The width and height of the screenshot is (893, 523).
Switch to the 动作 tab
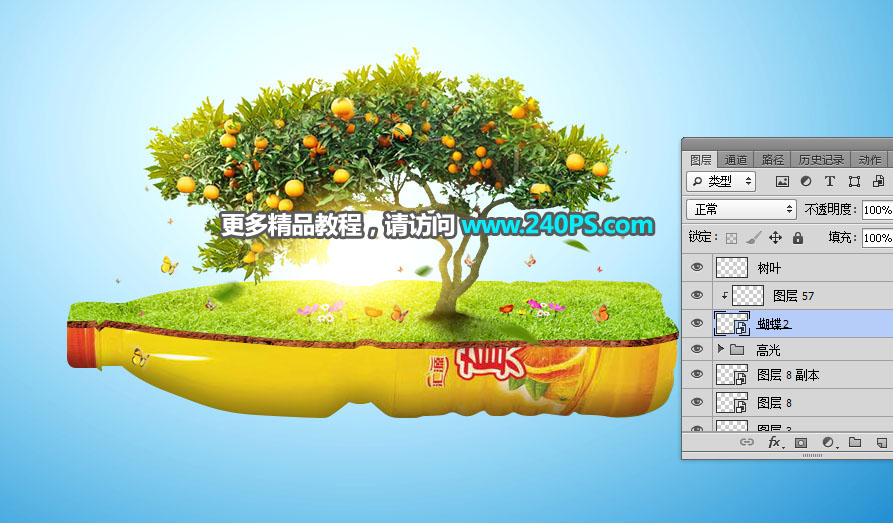pos(870,160)
